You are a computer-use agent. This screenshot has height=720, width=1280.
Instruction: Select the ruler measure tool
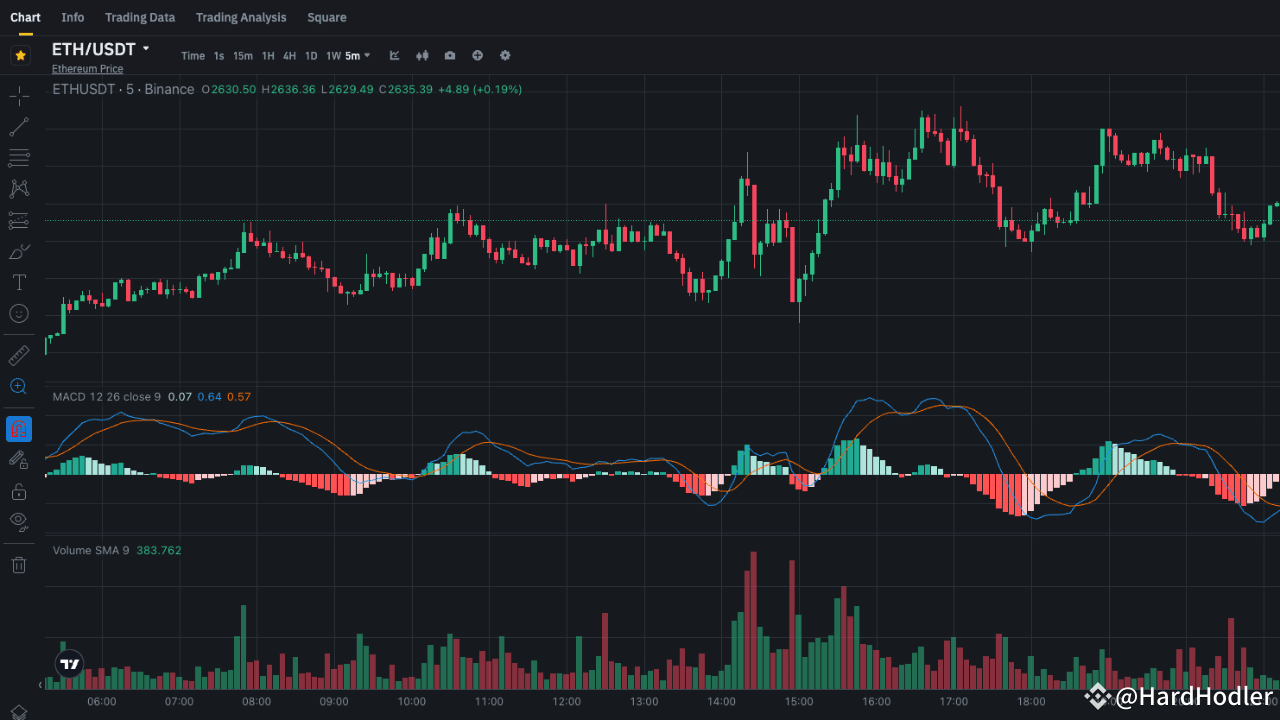pos(18,355)
